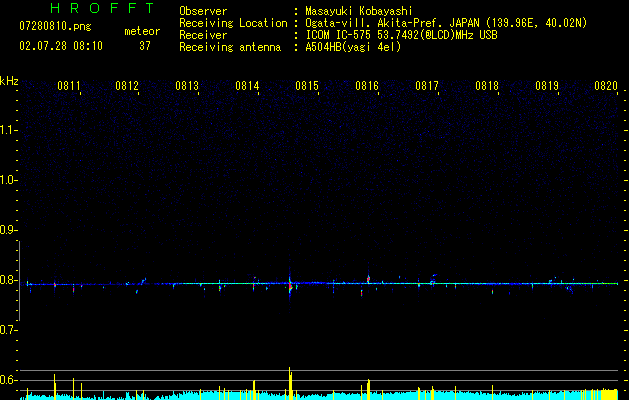Viewport: 629px width, 400px height.
Task: Click the tallest yellow power spike near 0815
Action: (x=290, y=383)
